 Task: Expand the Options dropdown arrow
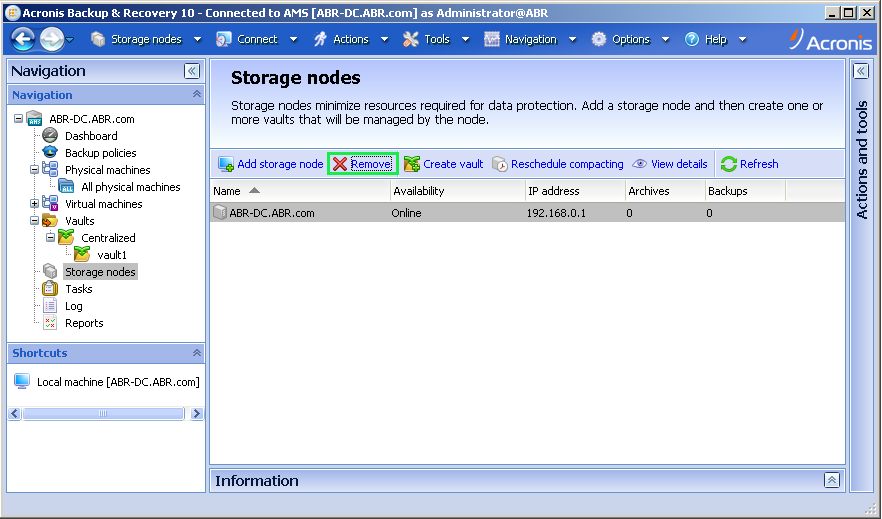pos(665,39)
